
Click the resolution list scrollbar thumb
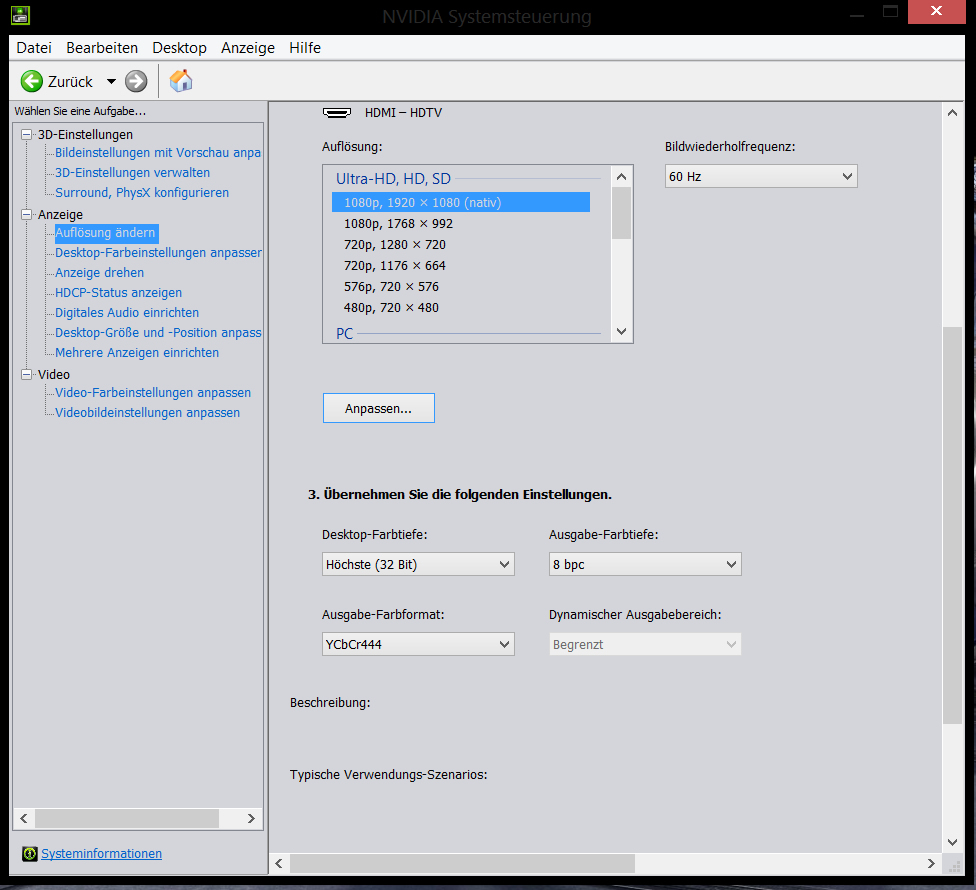(621, 213)
